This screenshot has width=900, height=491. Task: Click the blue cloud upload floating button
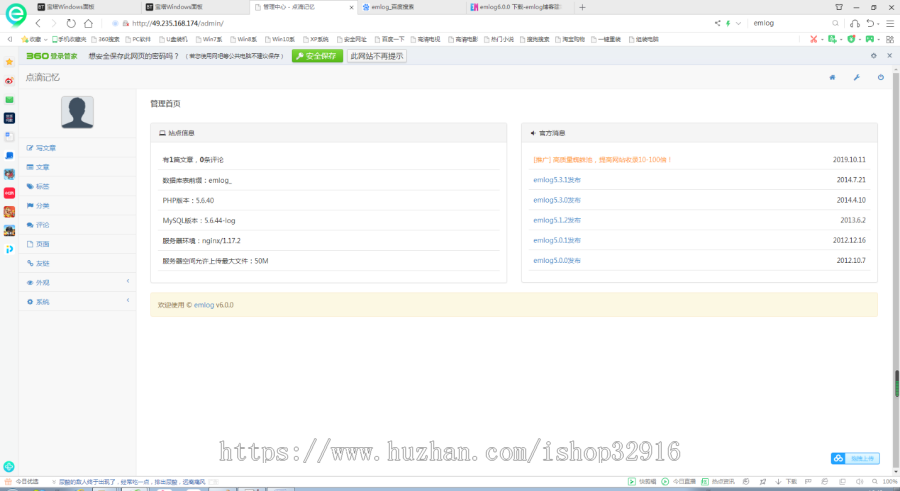(855, 458)
